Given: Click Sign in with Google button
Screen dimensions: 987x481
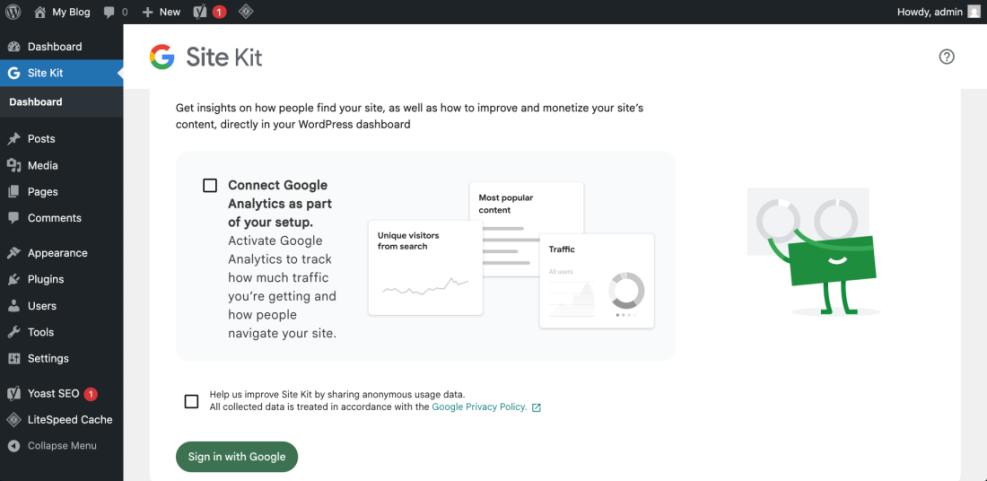Looking at the screenshot, I should [237, 456].
